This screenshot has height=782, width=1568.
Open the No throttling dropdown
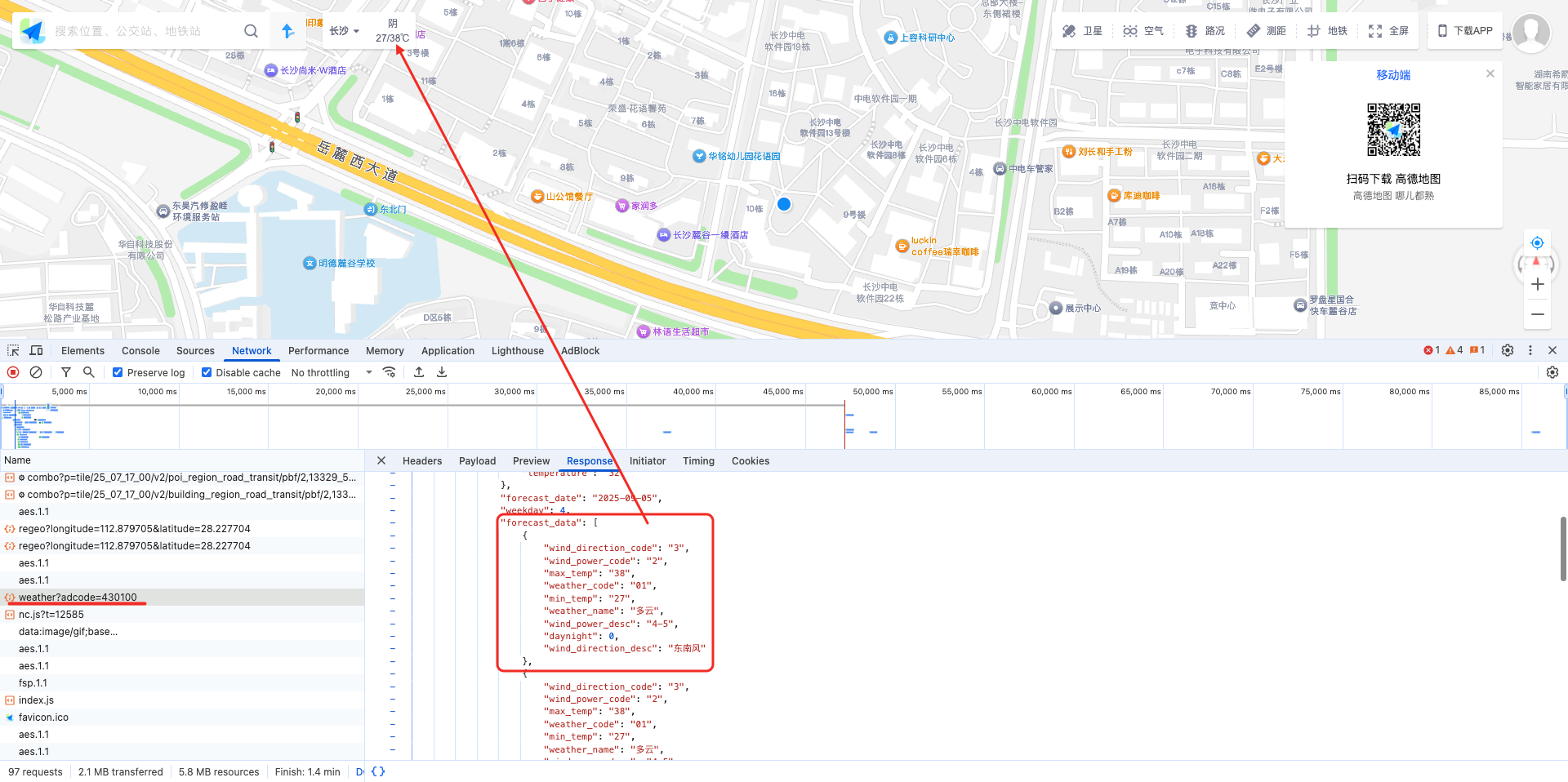point(331,372)
